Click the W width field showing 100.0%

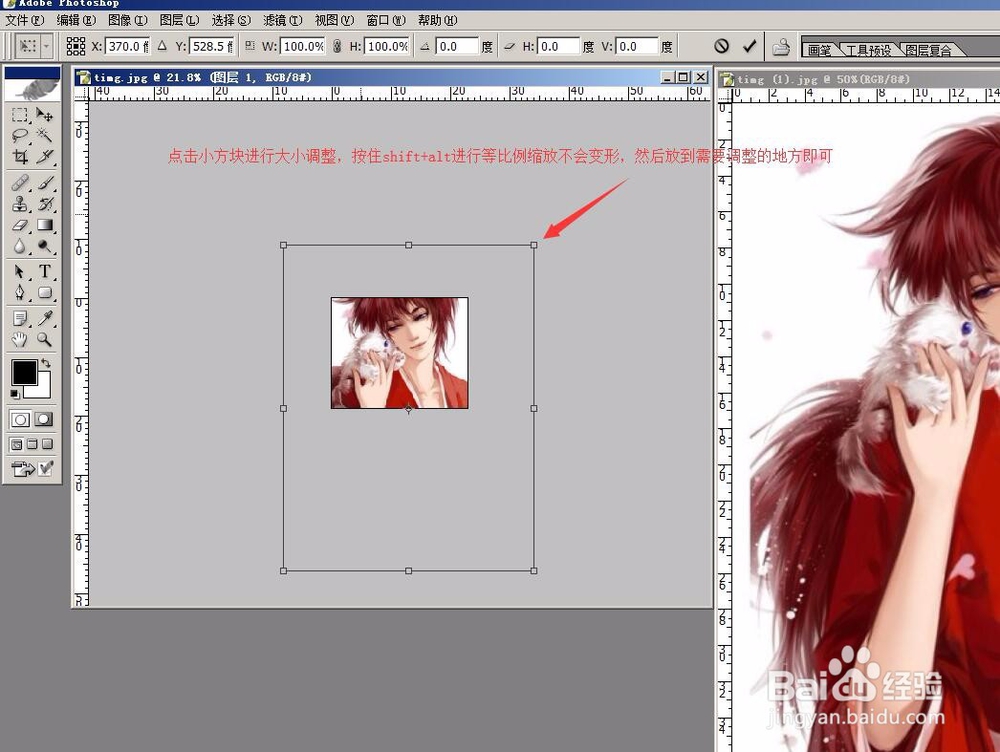pos(303,47)
